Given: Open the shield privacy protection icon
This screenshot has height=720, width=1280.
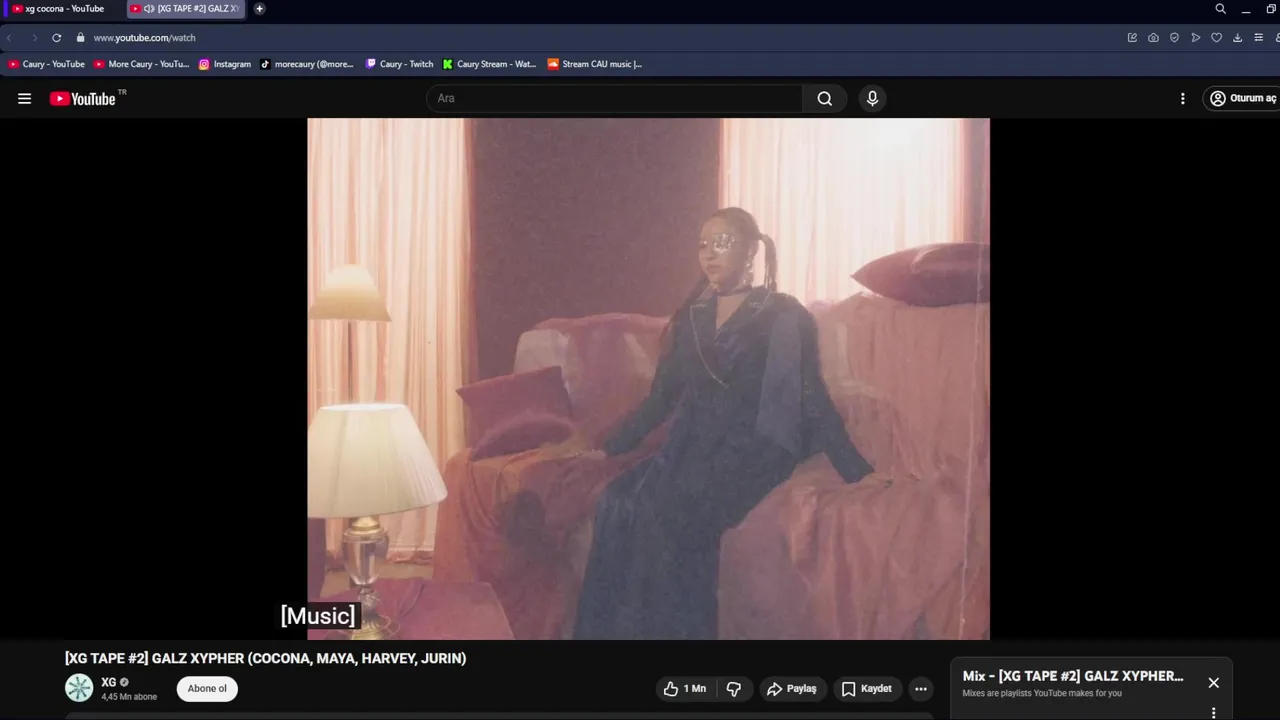Looking at the screenshot, I should click(x=1174, y=38).
